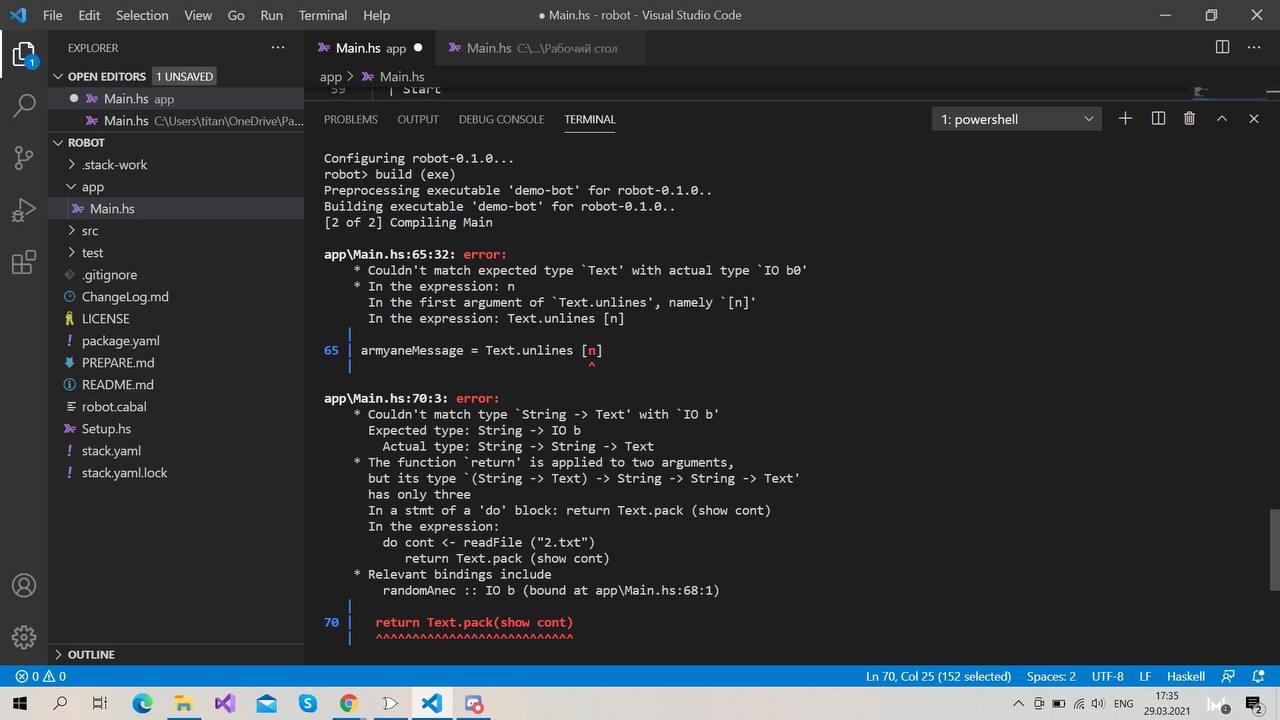Split the editor to the right
The width and height of the screenshot is (1280, 720).
pyautogui.click(x=1222, y=47)
